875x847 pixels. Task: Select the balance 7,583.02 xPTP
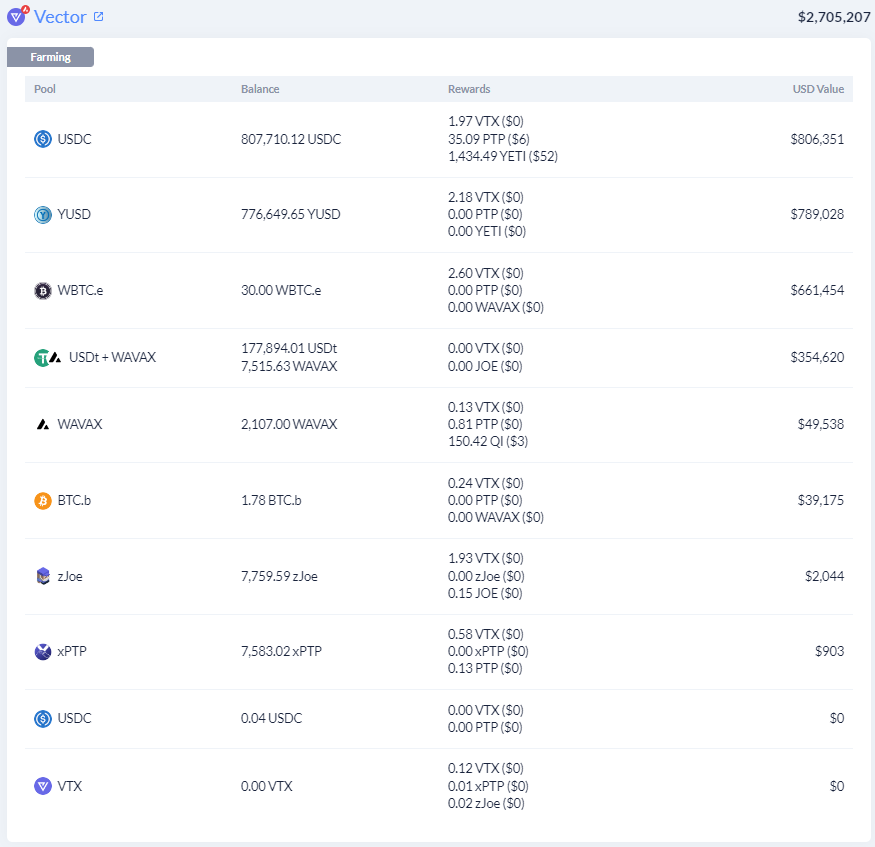pyautogui.click(x=281, y=651)
